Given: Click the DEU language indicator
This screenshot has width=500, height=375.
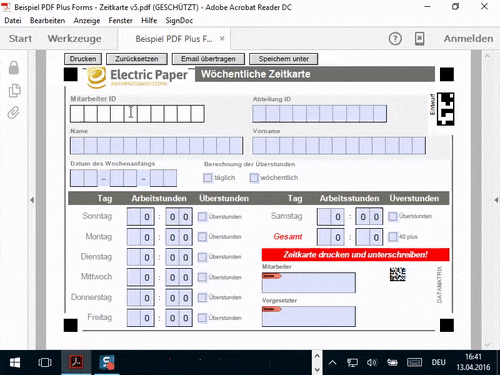Looking at the screenshot, I should pos(438,362).
